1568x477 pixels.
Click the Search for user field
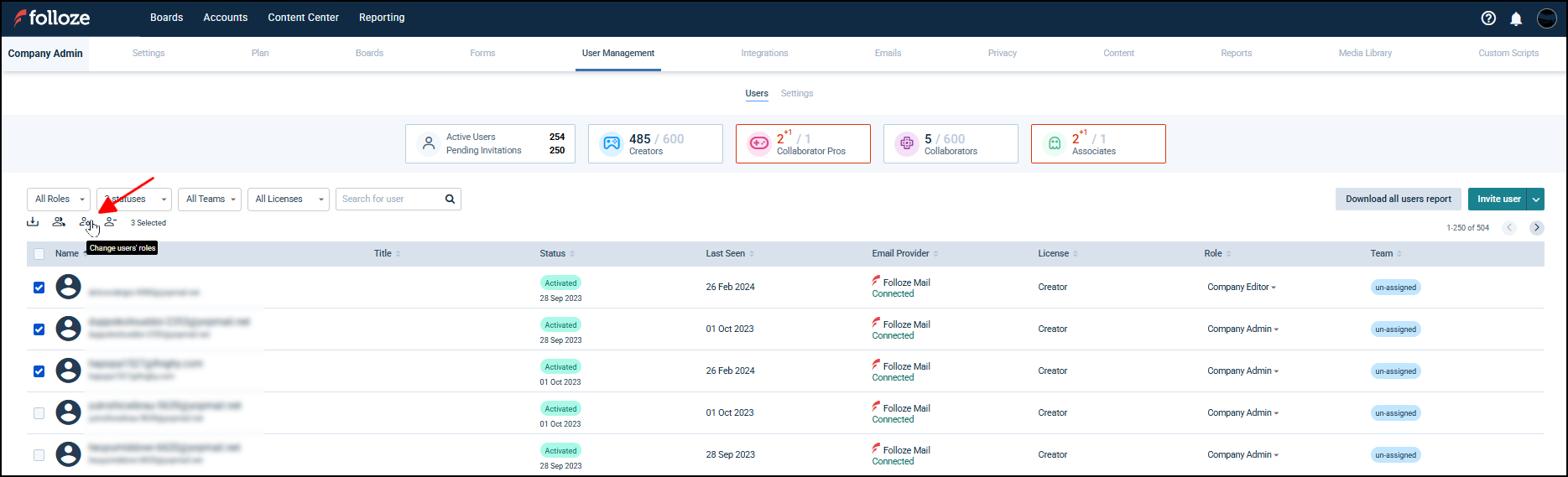pyautogui.click(x=388, y=200)
